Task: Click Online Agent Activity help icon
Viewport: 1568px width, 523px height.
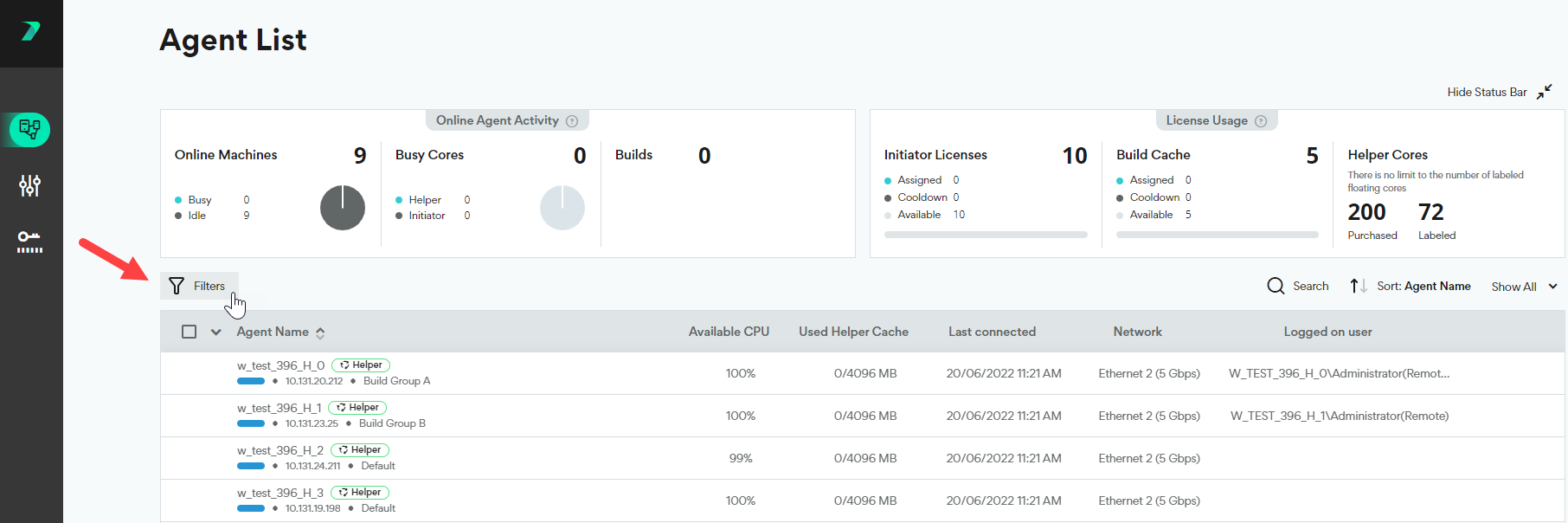Action: 572,121
